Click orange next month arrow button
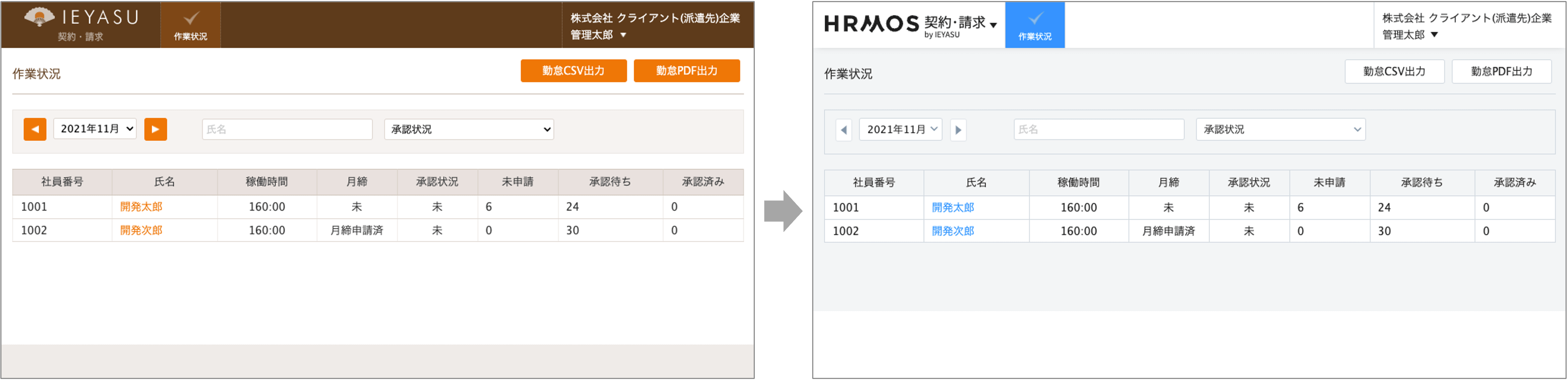1568x380 pixels. click(155, 129)
